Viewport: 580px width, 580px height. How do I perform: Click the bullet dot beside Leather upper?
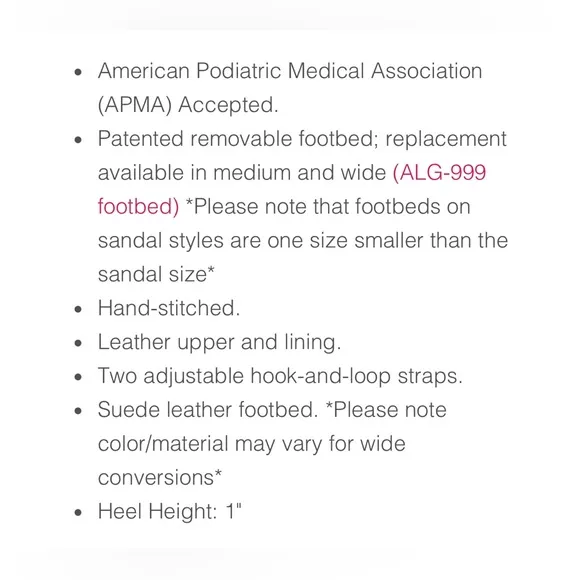tap(78, 343)
